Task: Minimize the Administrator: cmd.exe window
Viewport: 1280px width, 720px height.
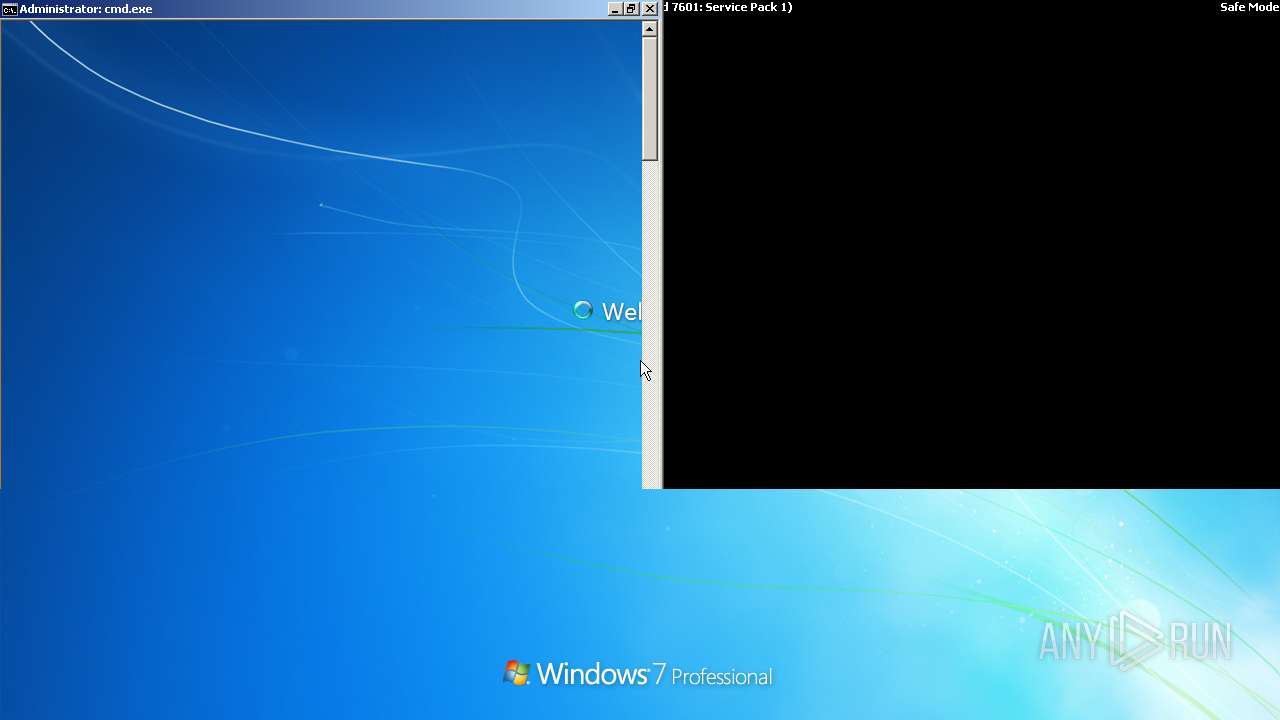Action: pos(615,9)
